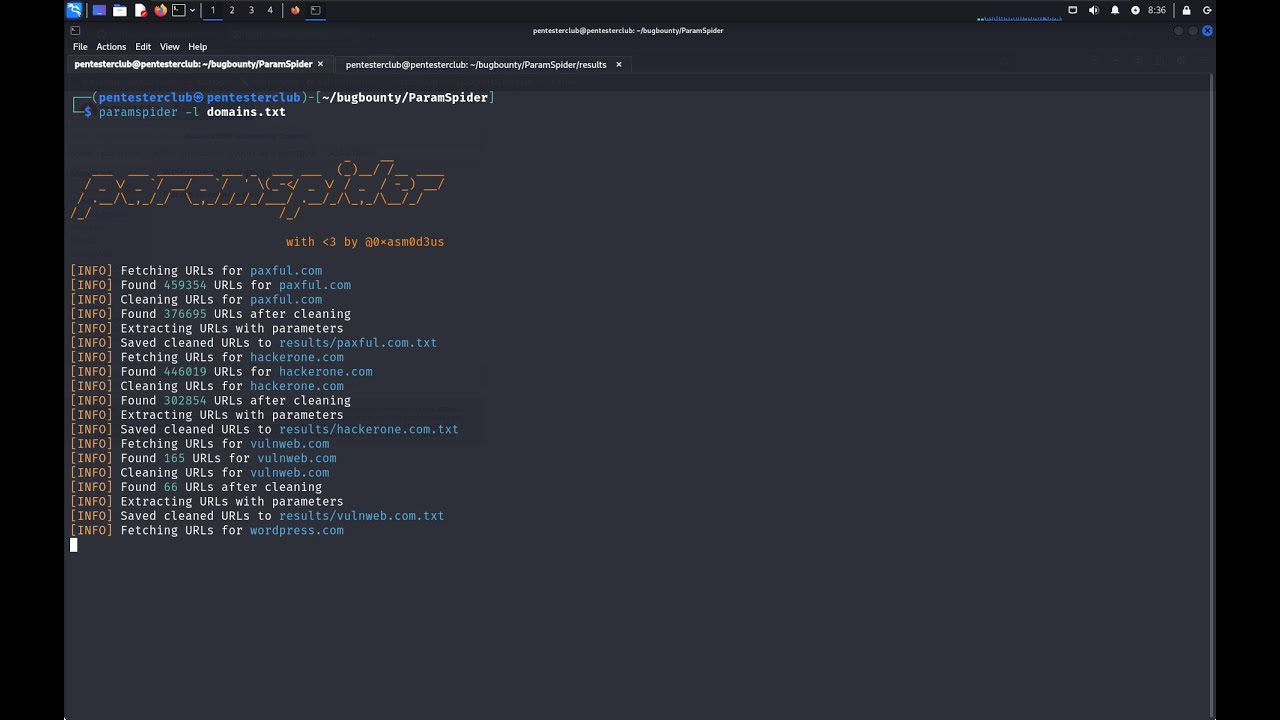The image size is (1280, 720).
Task: Open the Kali Linux applications menu
Action: pyautogui.click(x=74, y=10)
